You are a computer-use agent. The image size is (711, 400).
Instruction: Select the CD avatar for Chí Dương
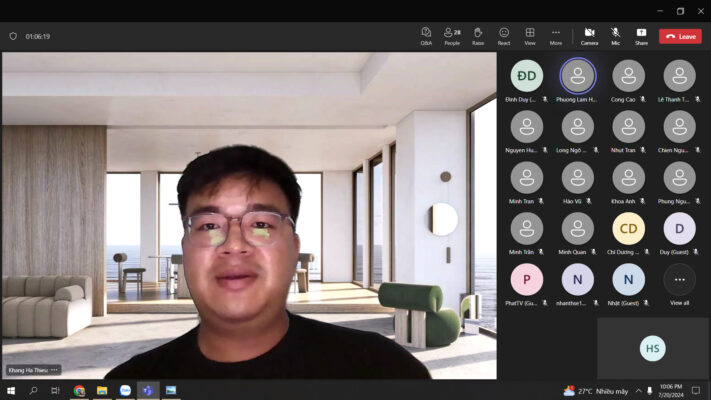click(628, 229)
